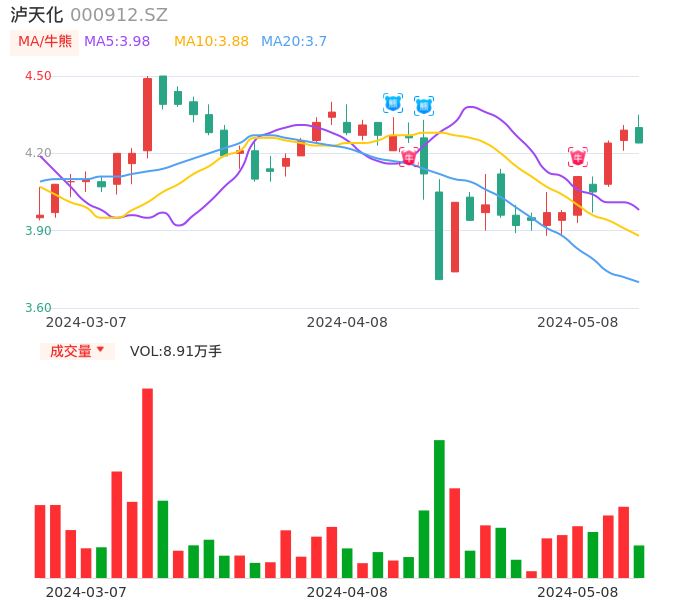The height and width of the screenshot is (606, 686).
Task: Click the second blue bear signal marker
Action: [424, 105]
